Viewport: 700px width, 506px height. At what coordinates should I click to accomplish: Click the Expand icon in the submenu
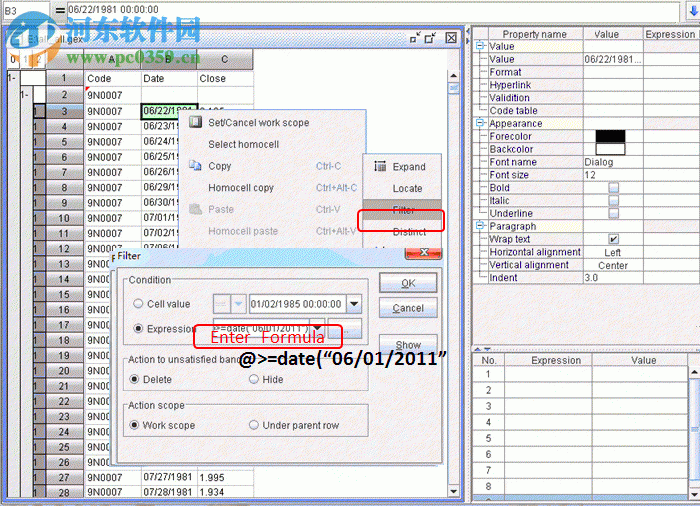pos(380,167)
